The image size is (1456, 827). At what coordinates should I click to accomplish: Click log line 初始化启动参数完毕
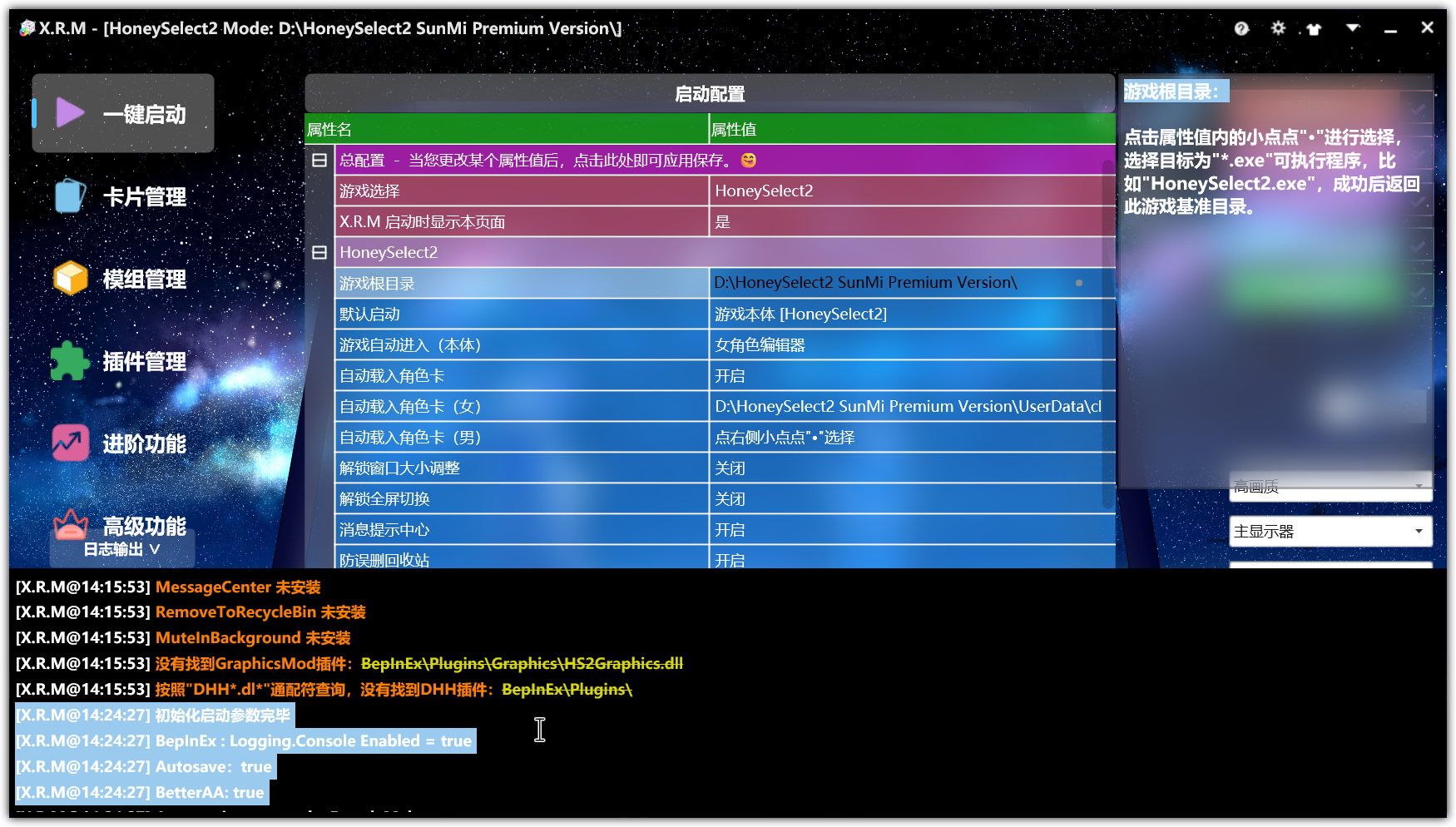point(154,715)
